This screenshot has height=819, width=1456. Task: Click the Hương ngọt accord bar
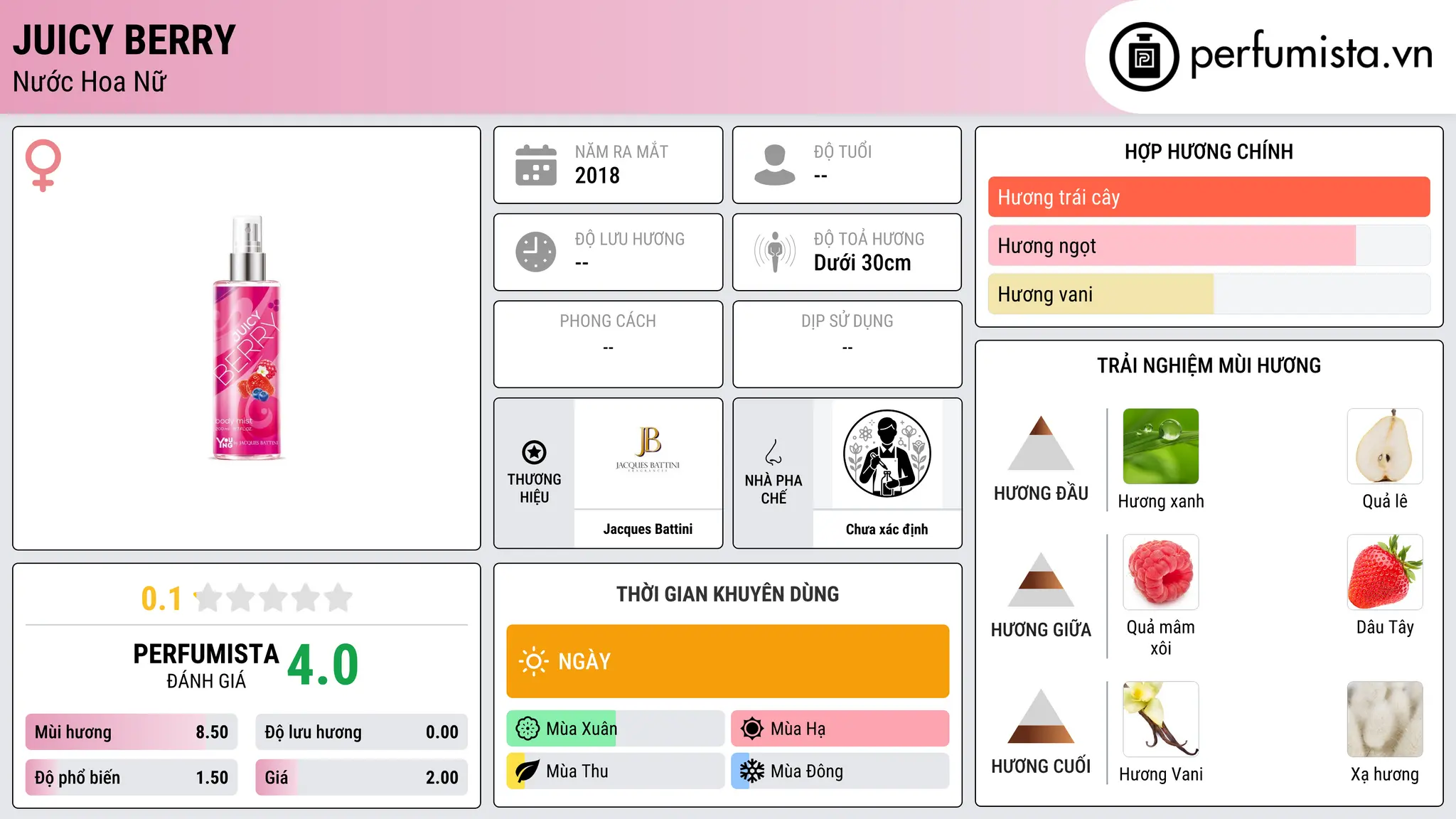tap(1209, 245)
